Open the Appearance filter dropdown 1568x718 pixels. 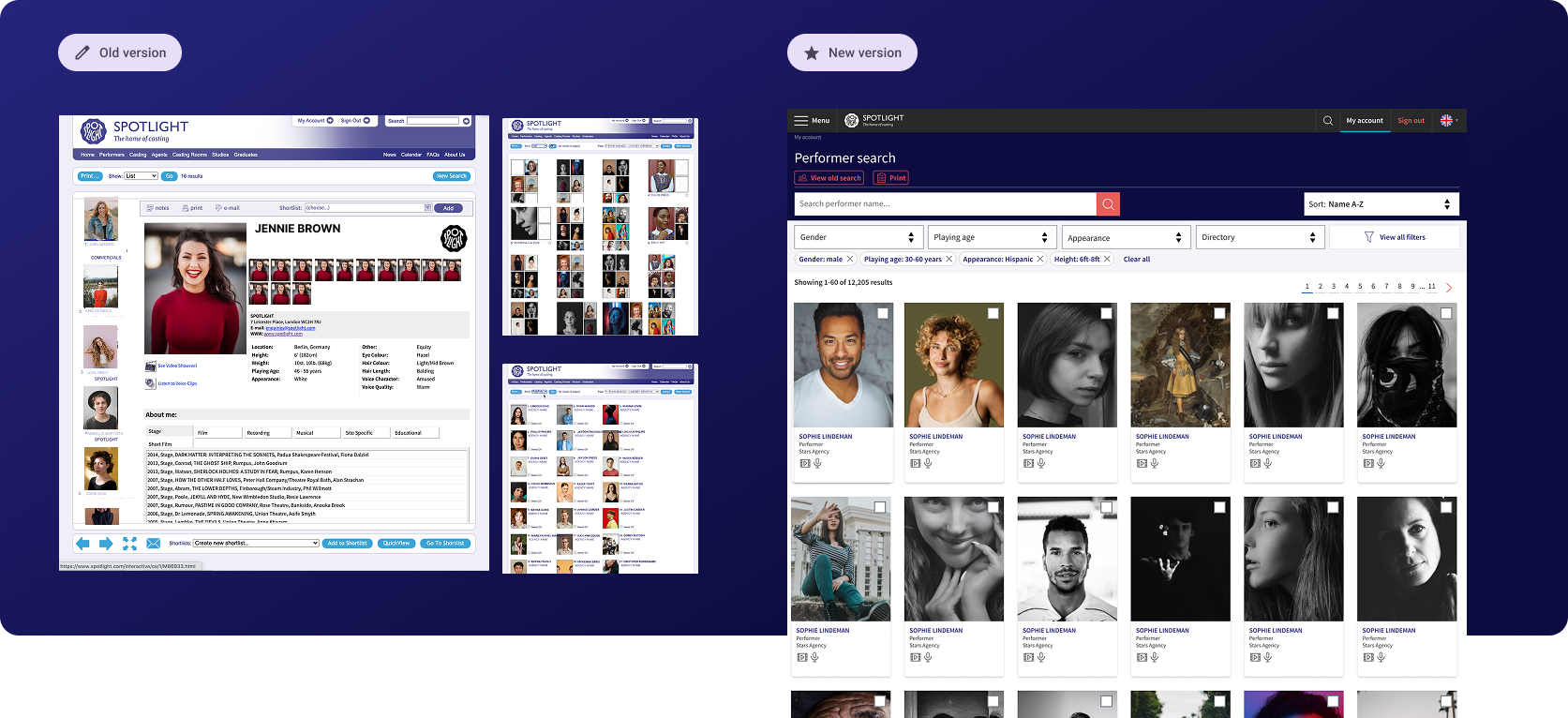tap(1126, 237)
